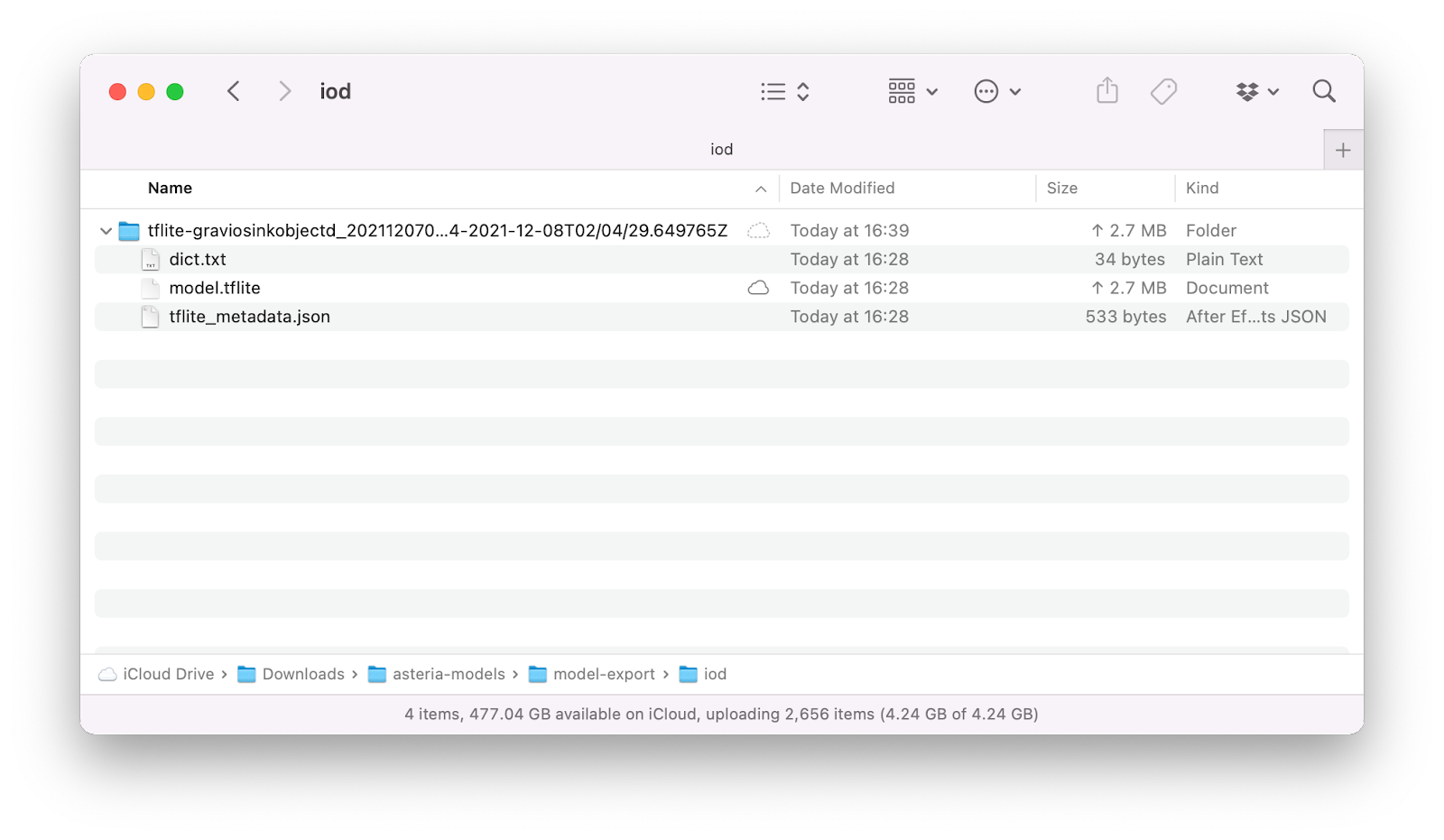Click the Tags icon in the toolbar

tap(1164, 91)
